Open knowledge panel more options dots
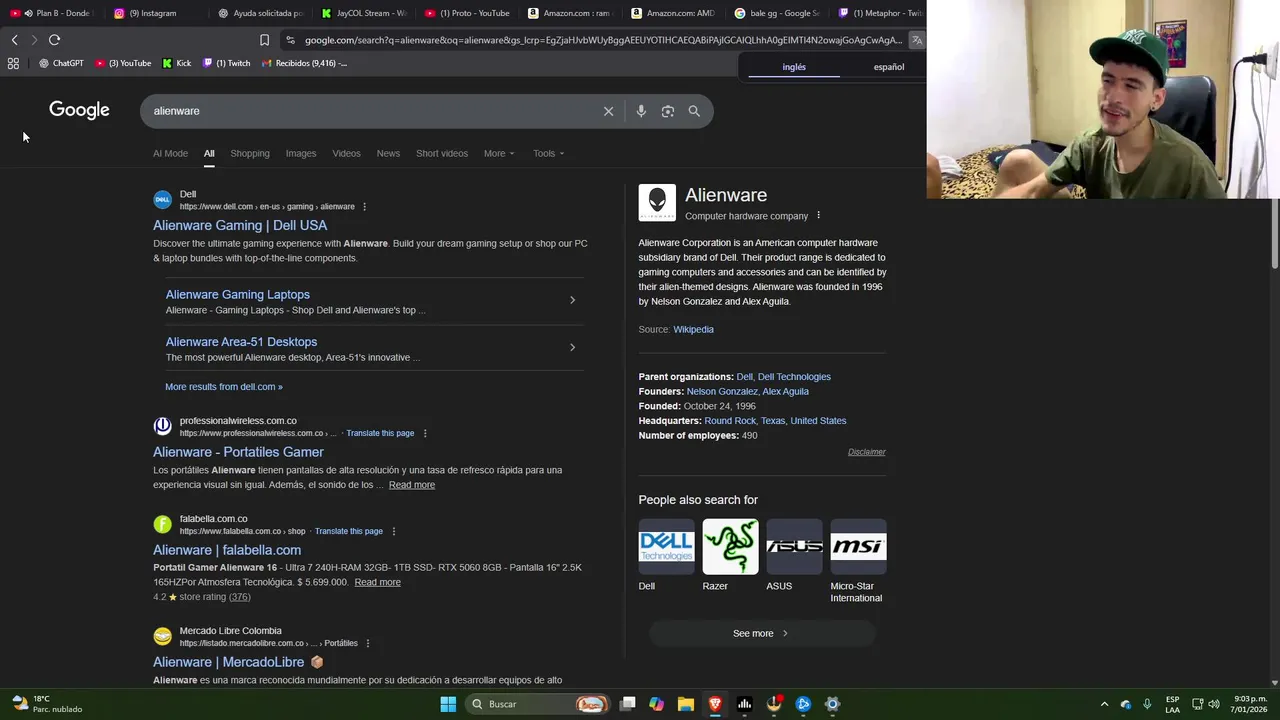Screen dimensions: 1280x720 click(818, 215)
